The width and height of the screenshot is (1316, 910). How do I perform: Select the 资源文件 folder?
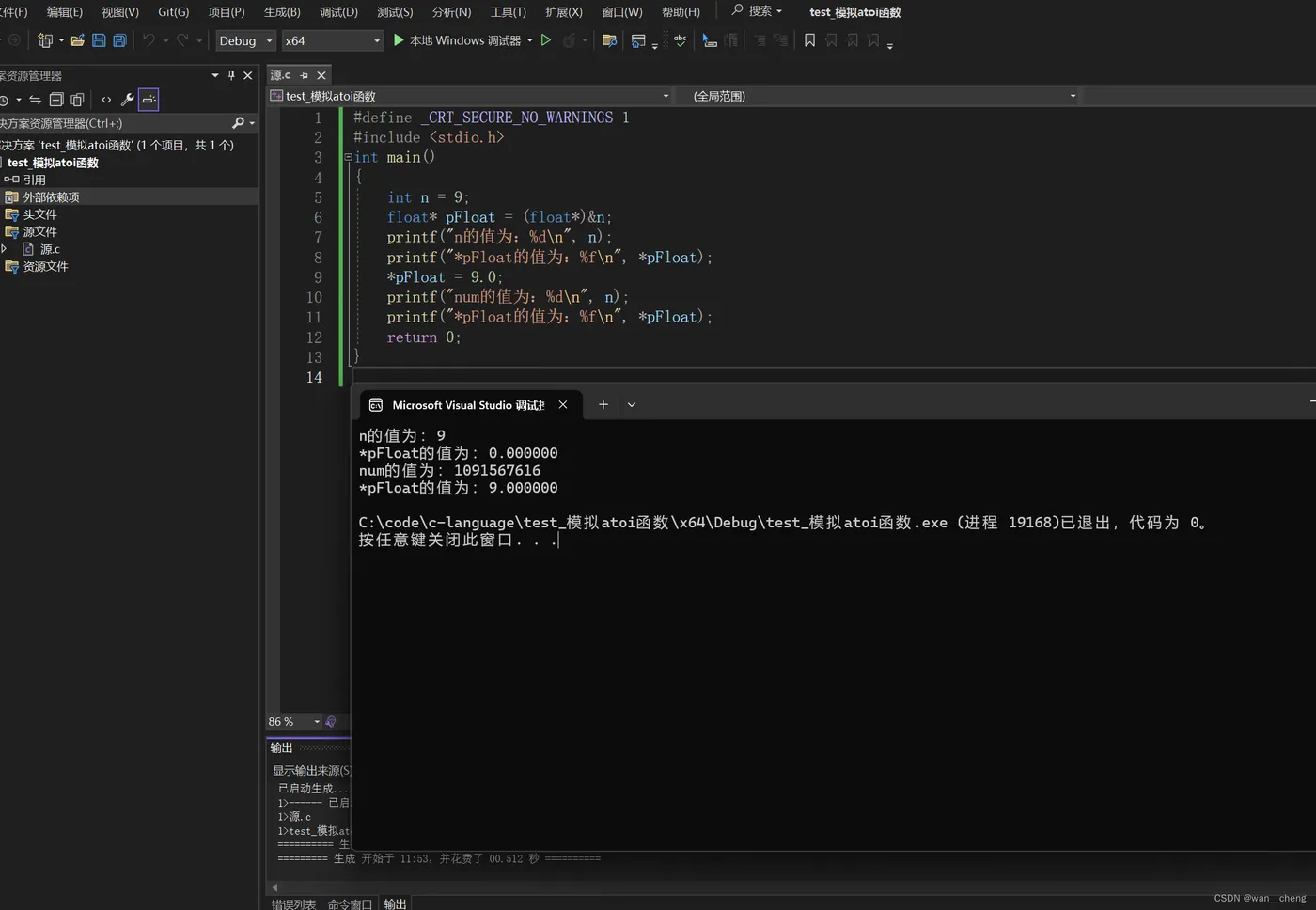coord(45,266)
